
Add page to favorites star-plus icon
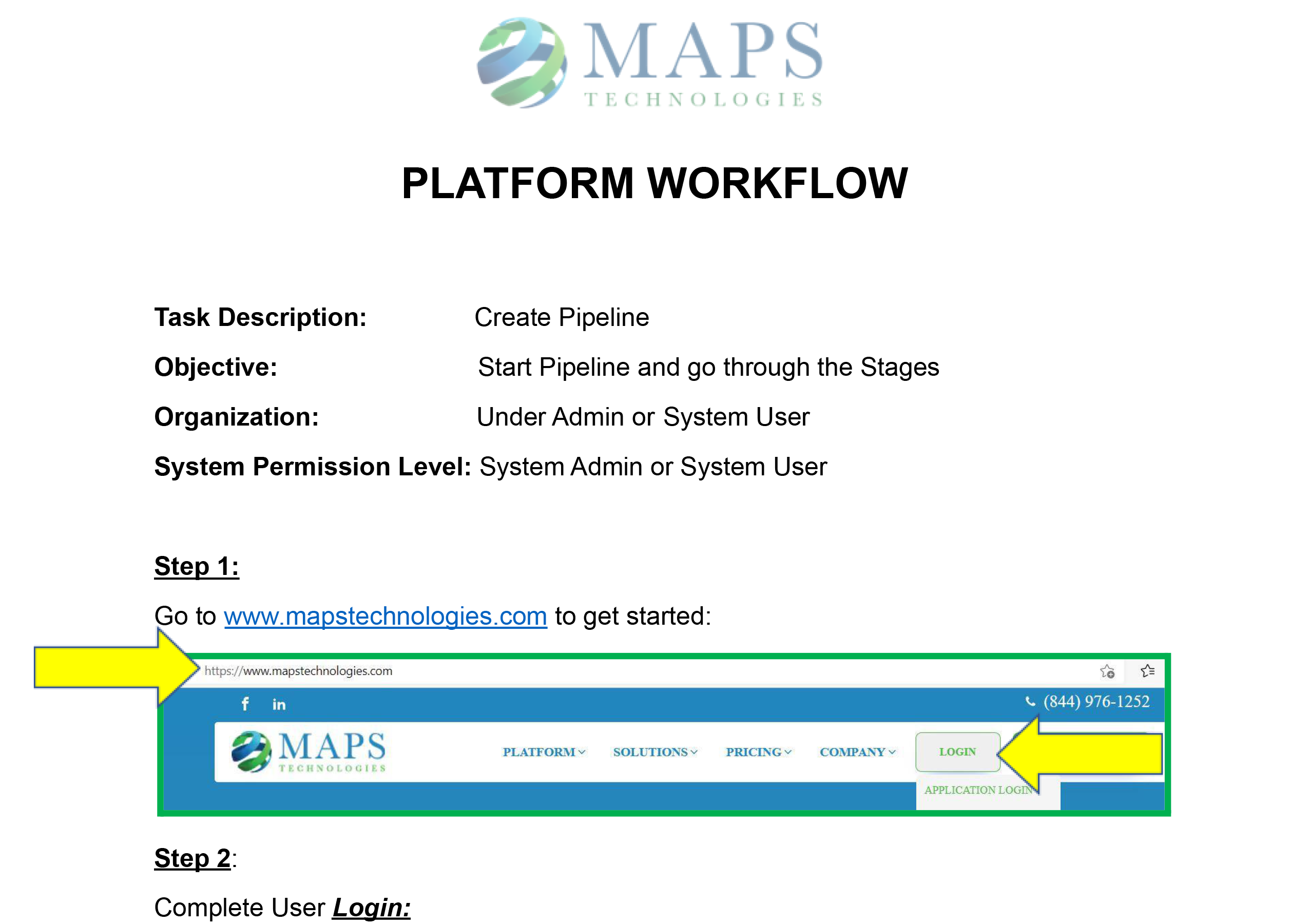click(1107, 671)
